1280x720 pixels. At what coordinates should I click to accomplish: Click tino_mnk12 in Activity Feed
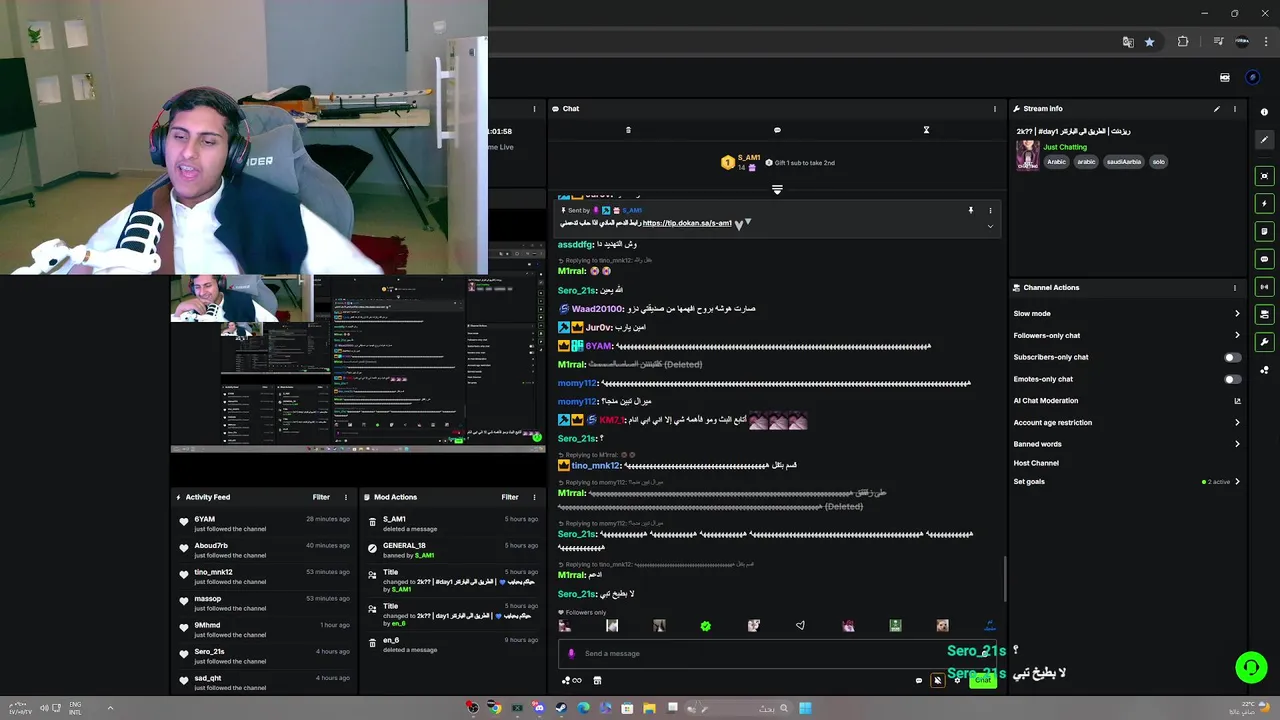(213, 573)
